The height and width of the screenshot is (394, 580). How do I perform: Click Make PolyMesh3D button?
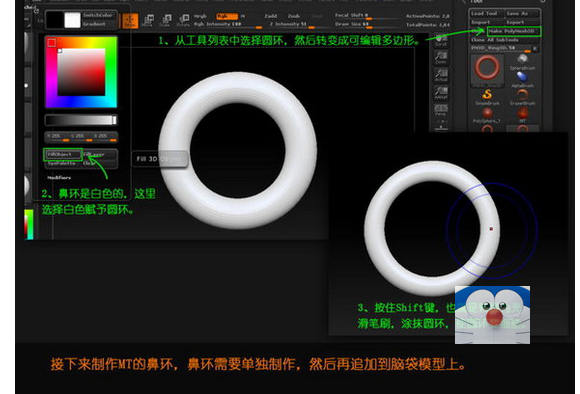(x=513, y=31)
